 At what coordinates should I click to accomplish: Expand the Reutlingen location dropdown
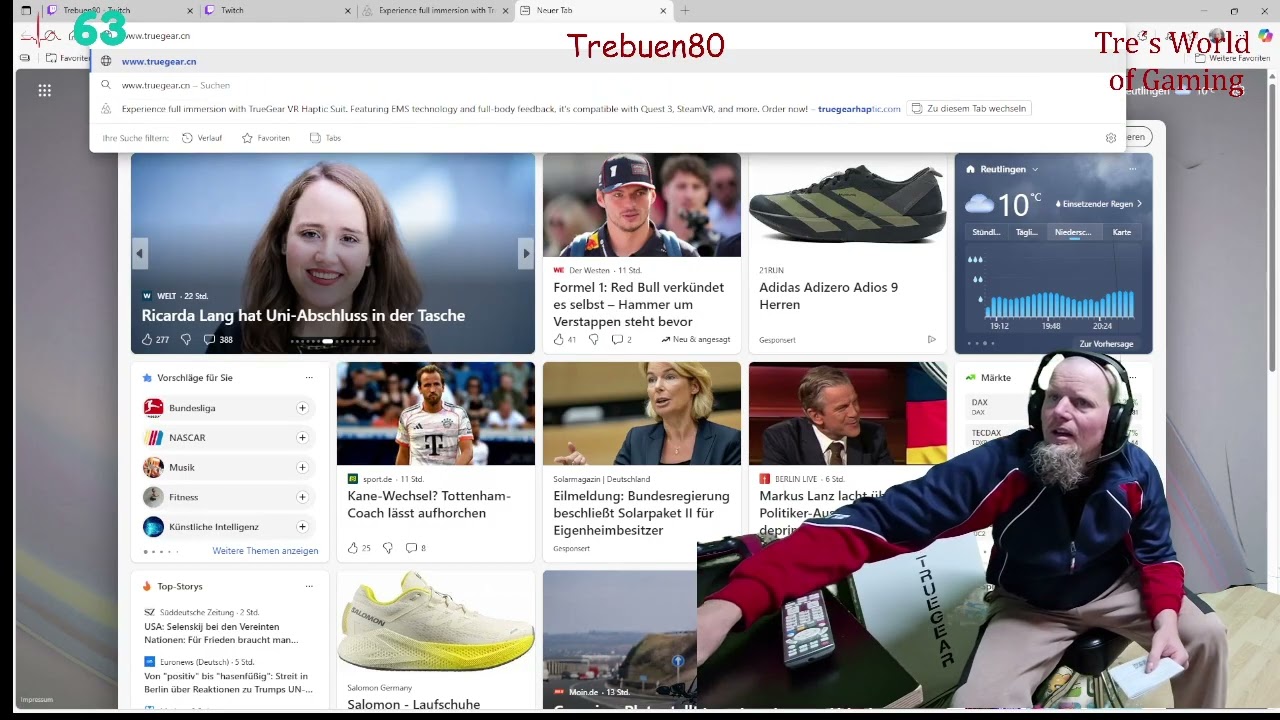click(x=1035, y=170)
